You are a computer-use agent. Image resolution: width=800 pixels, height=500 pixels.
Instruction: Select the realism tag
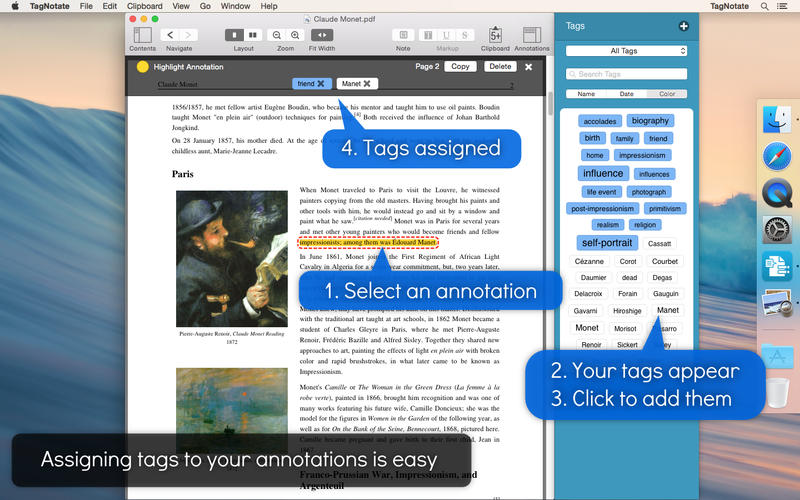point(608,225)
